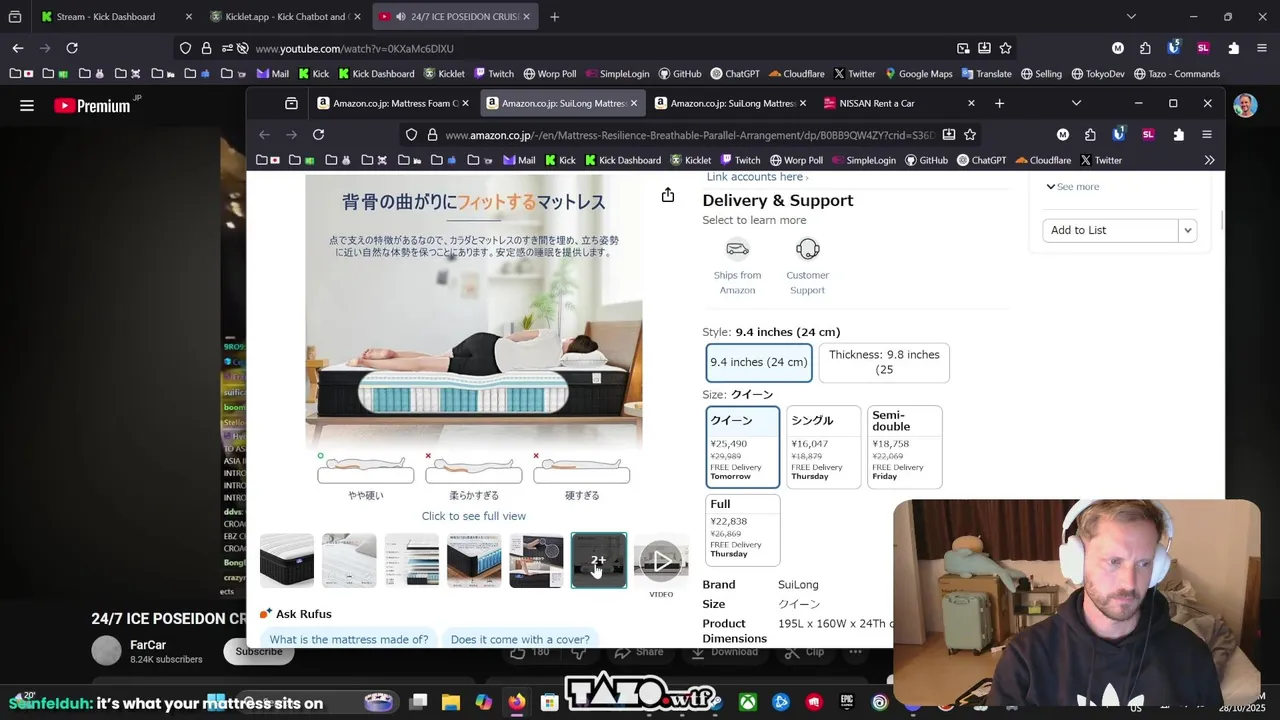Click to see full view link
Viewport: 1280px width, 720px height.
click(x=473, y=516)
